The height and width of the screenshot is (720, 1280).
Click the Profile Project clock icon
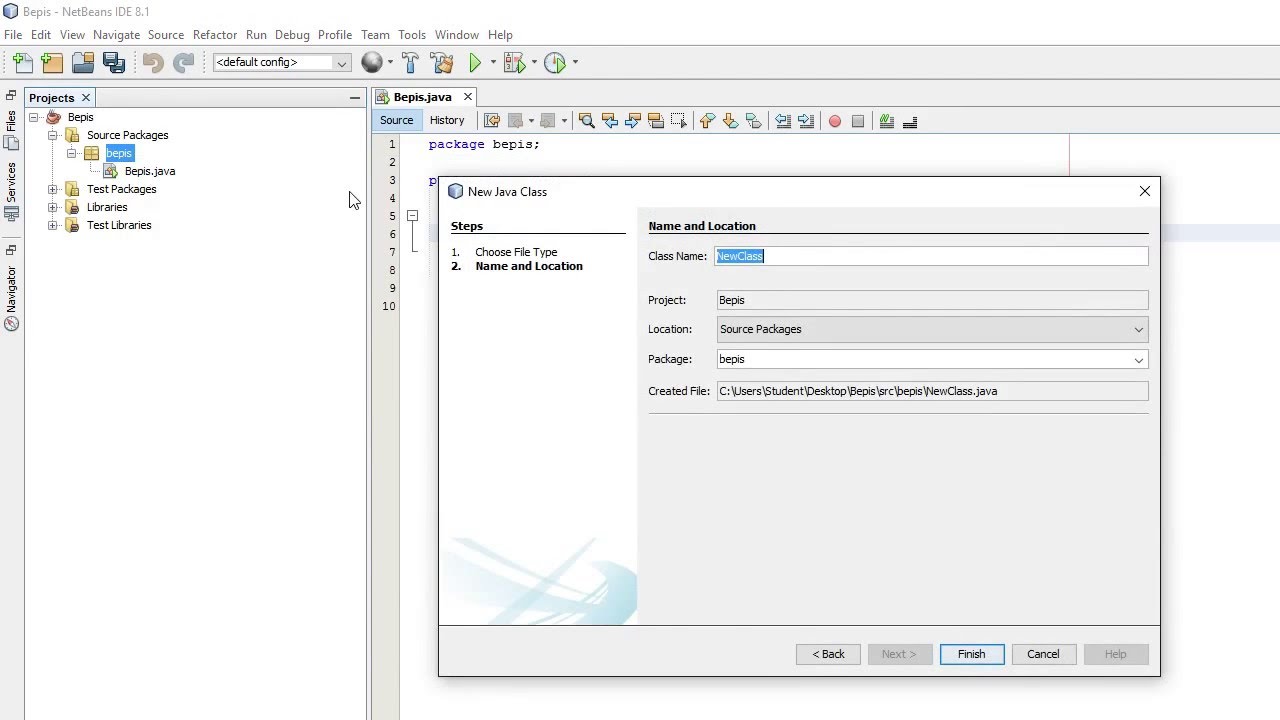point(555,62)
